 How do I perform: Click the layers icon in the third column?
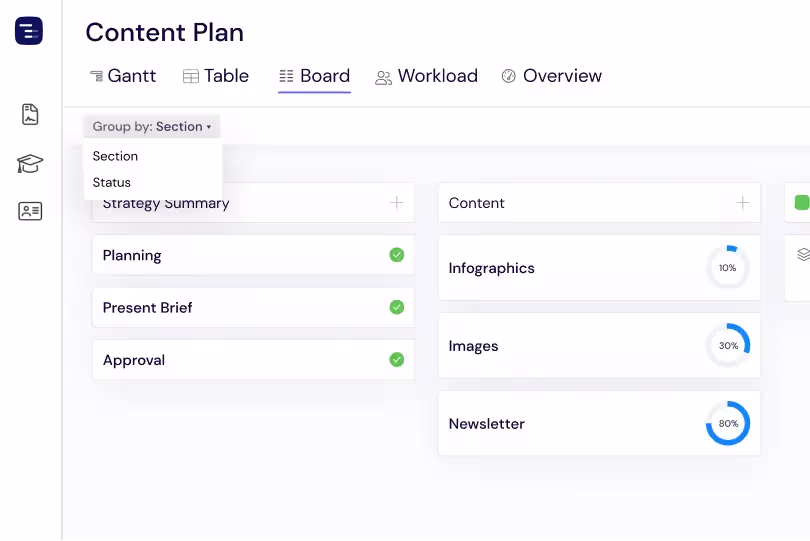(803, 254)
